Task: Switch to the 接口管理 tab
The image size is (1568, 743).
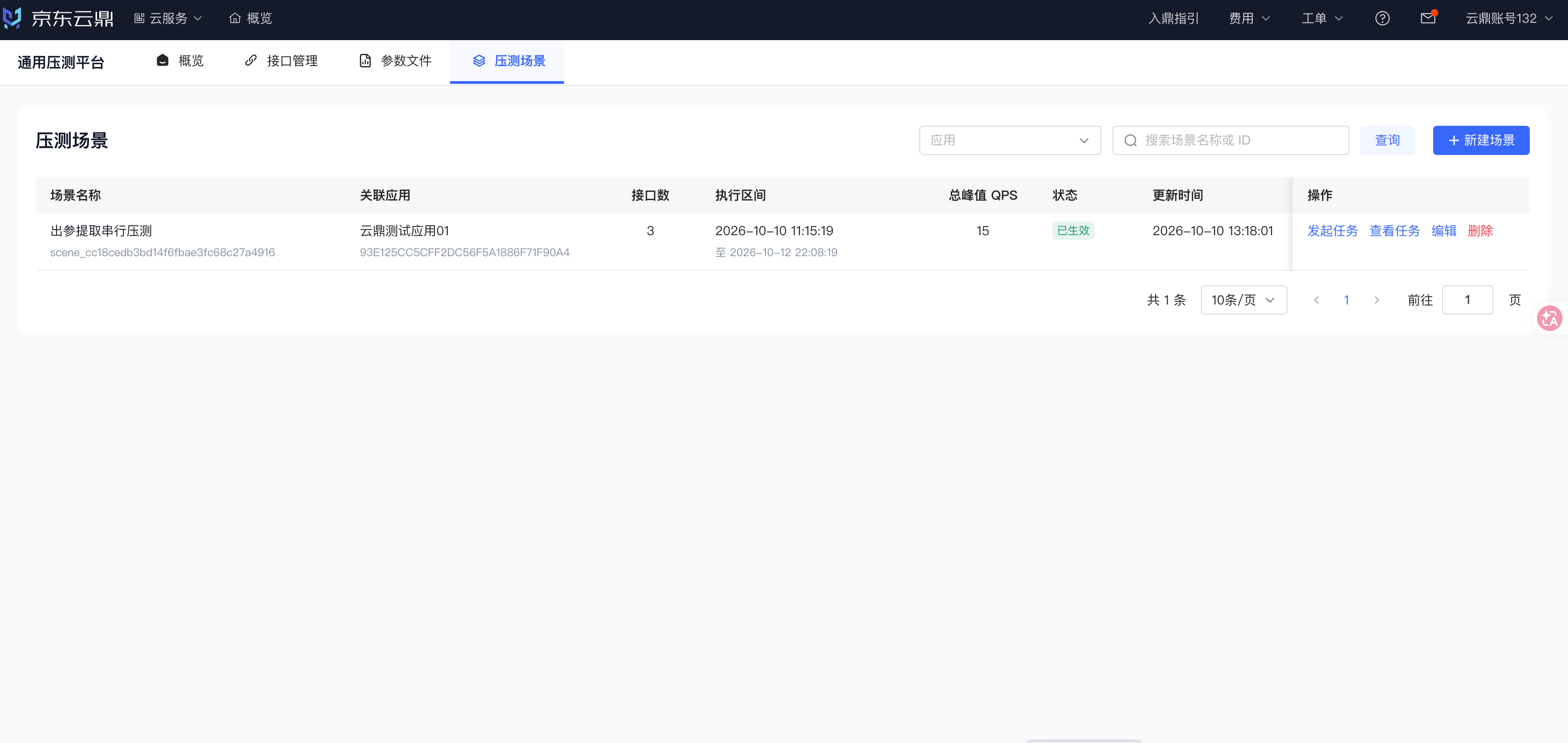Action: click(281, 61)
